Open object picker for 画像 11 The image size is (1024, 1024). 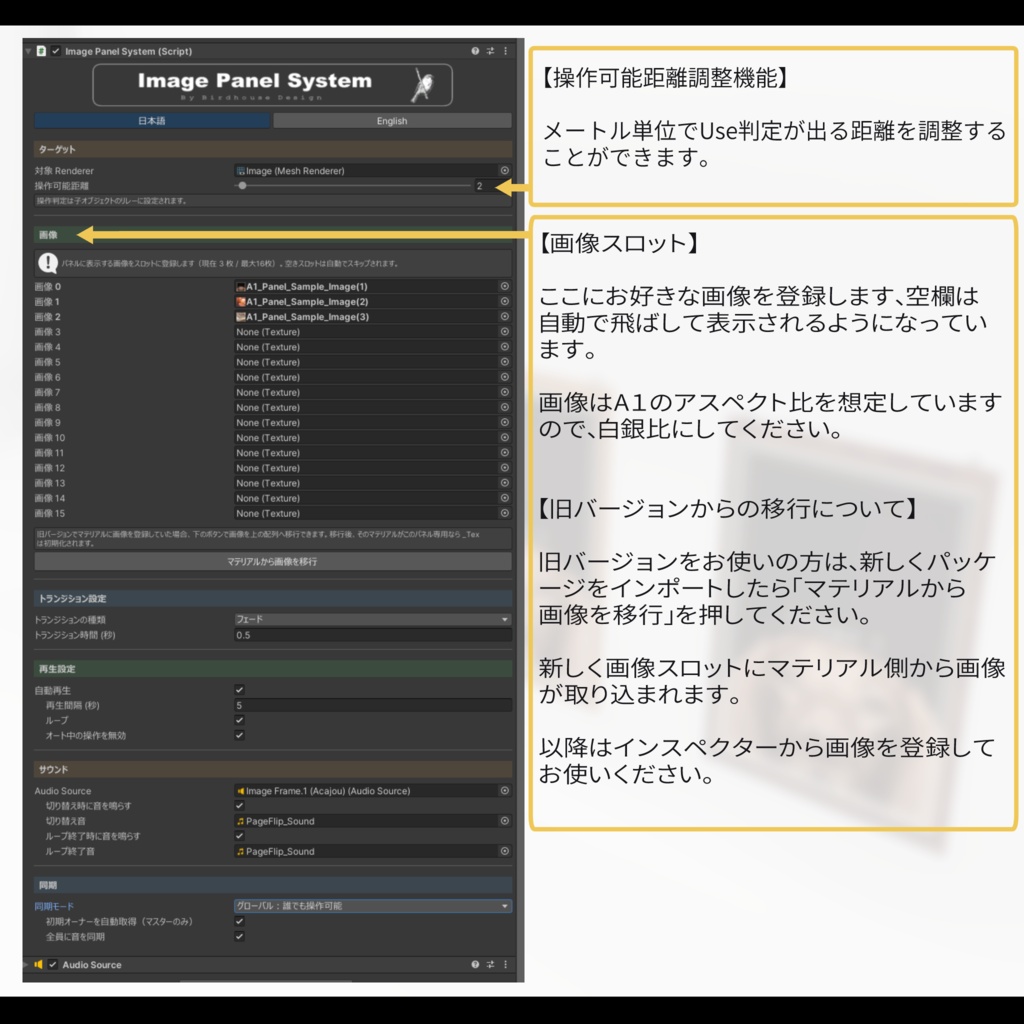tap(505, 453)
